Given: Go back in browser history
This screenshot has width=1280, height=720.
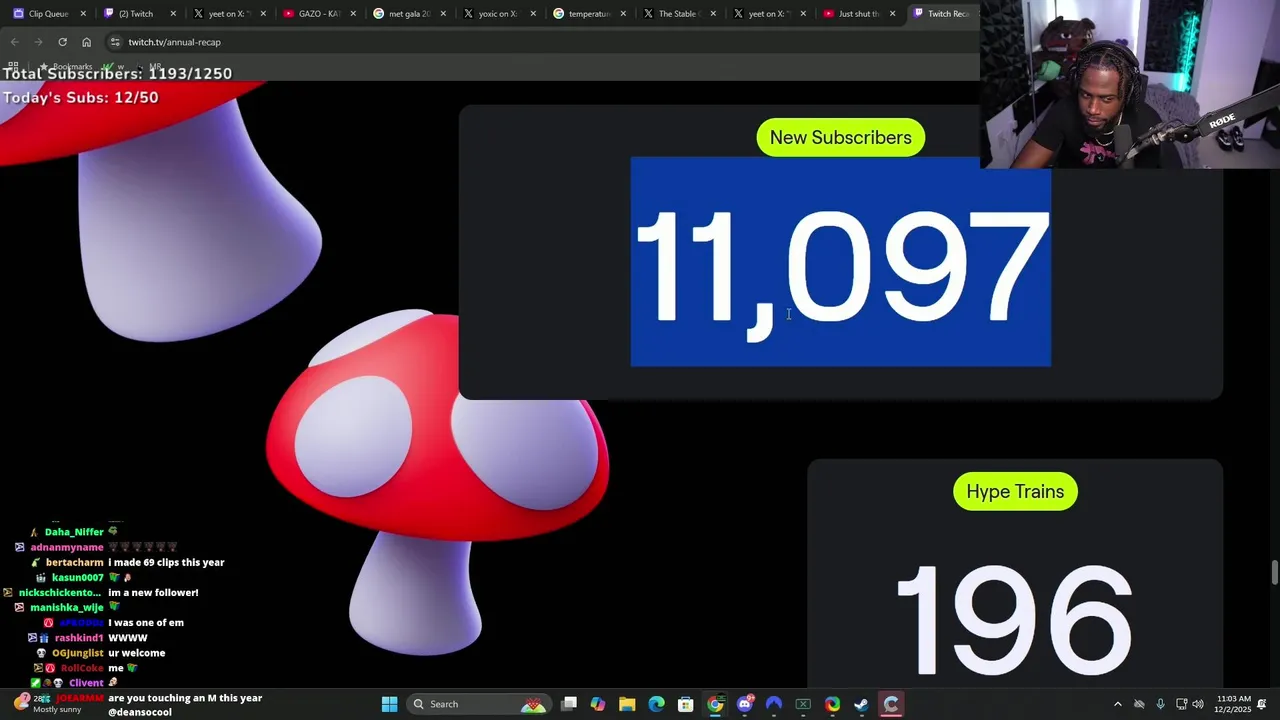Looking at the screenshot, I should click(14, 42).
